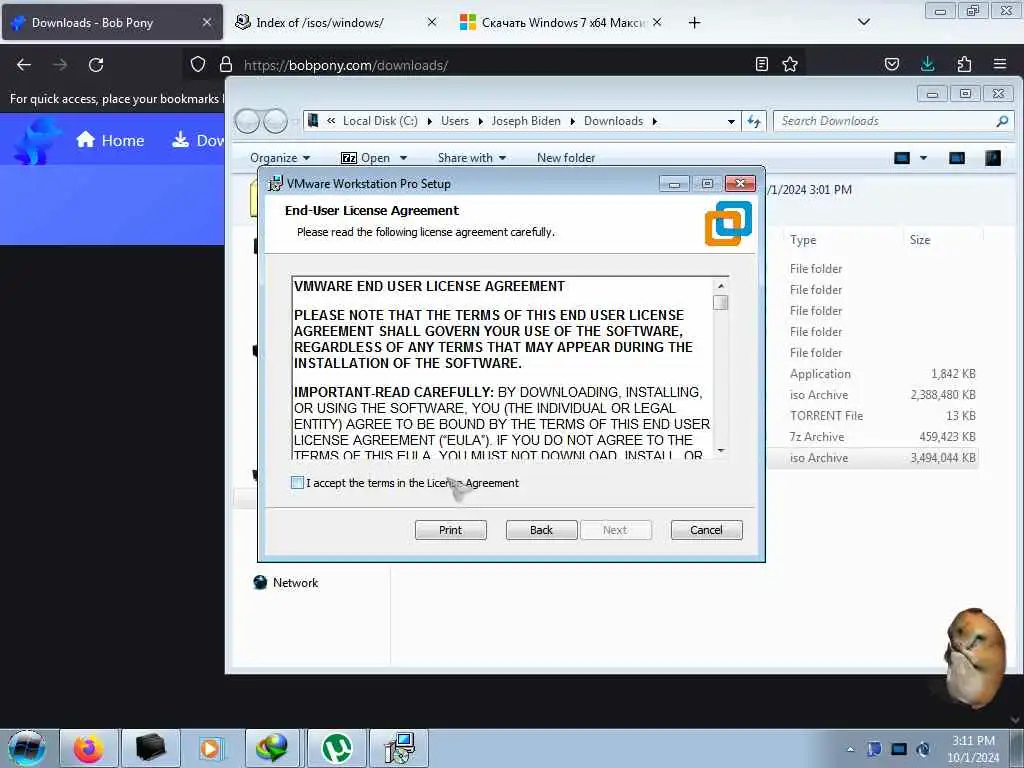Switch to the Скачать Windows 7 x64 tab
This screenshot has height=768, width=1024.
[x=562, y=22]
